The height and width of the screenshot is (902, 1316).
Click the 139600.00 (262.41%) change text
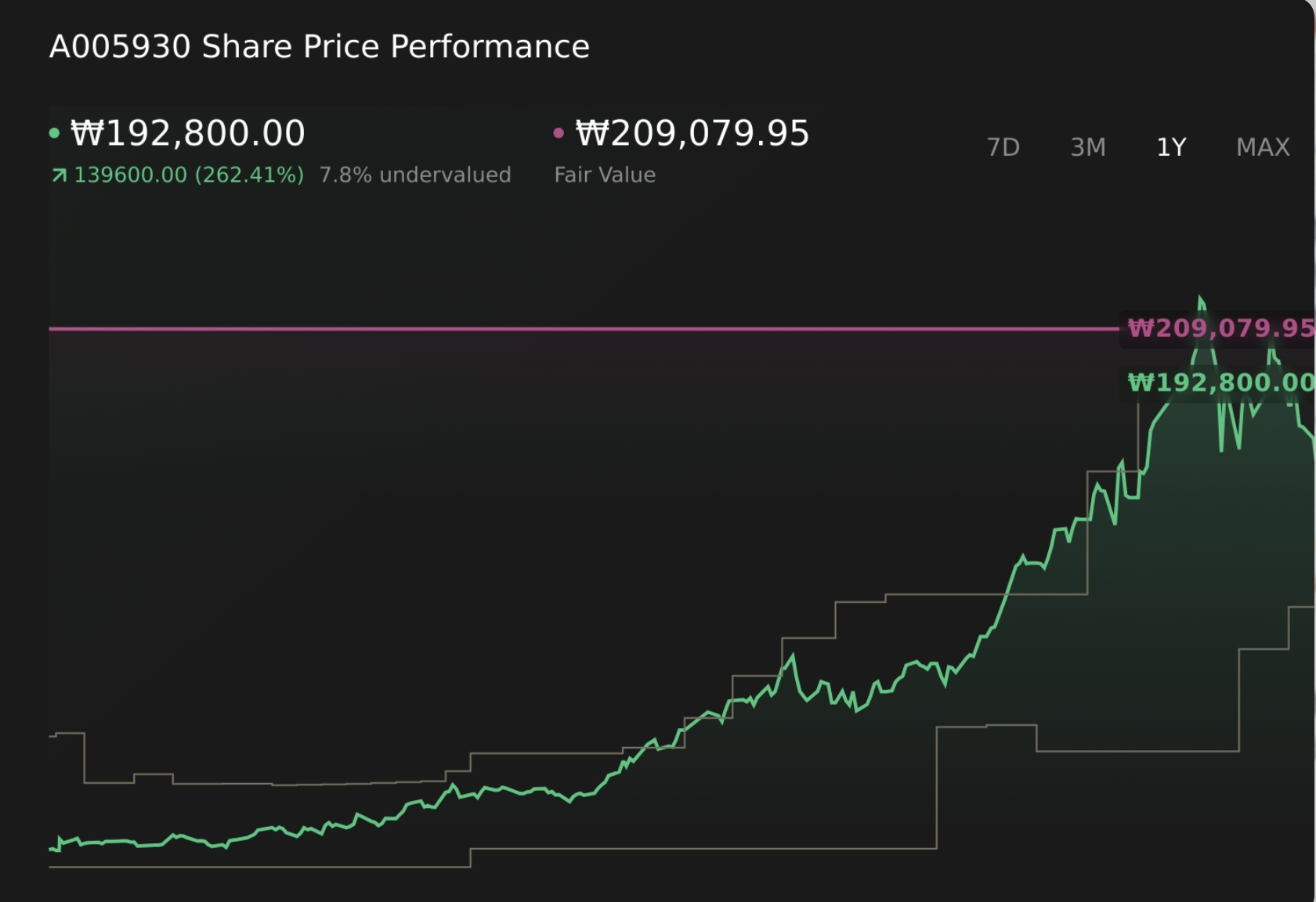coord(189,175)
